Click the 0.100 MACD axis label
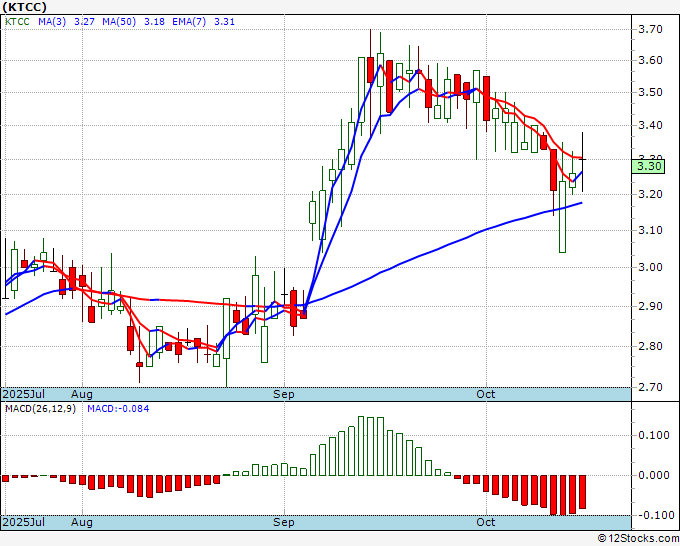The width and height of the screenshot is (680, 546). (x=654, y=435)
